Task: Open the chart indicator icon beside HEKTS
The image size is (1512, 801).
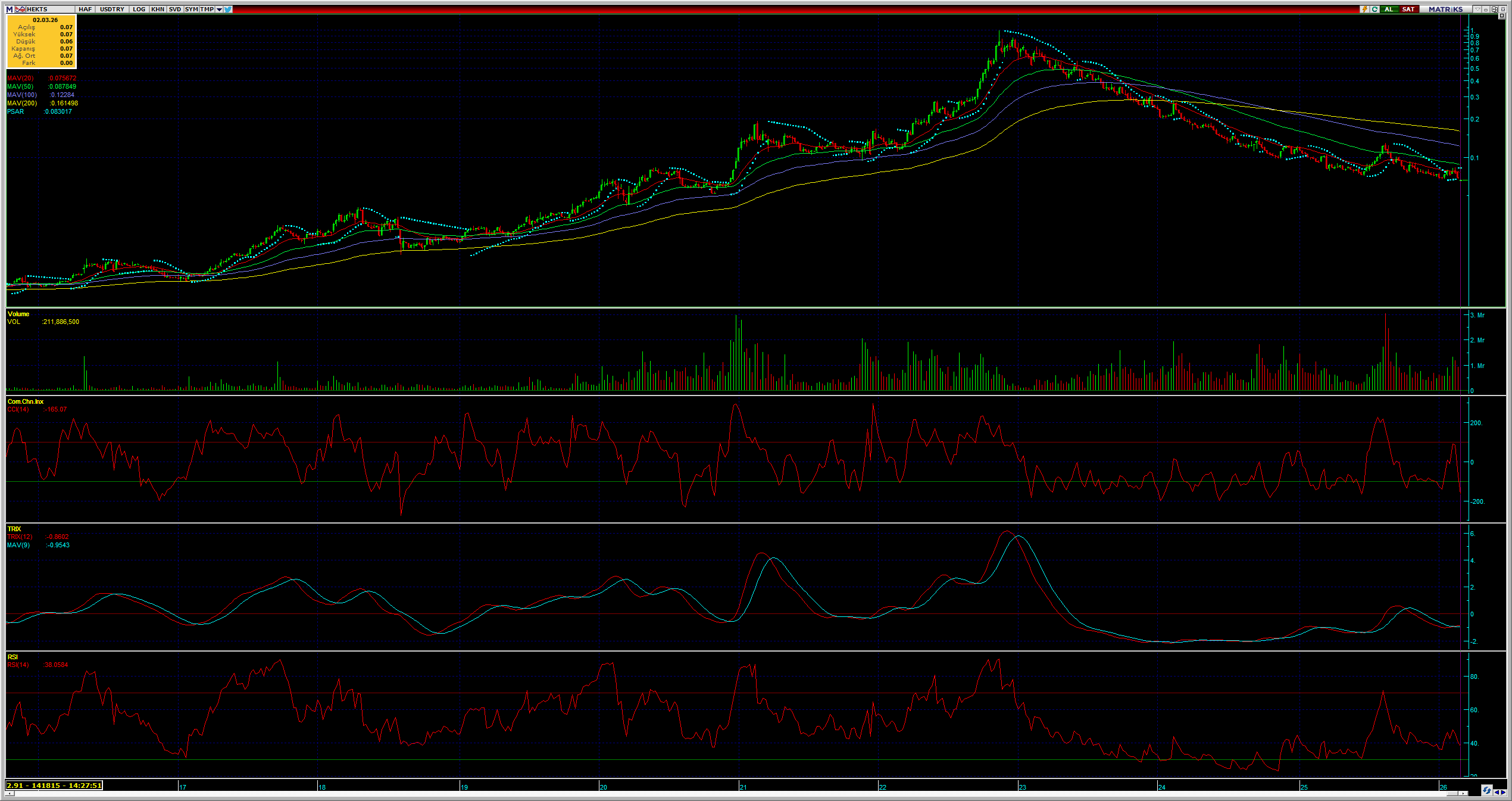Action: pyautogui.click(x=20, y=10)
